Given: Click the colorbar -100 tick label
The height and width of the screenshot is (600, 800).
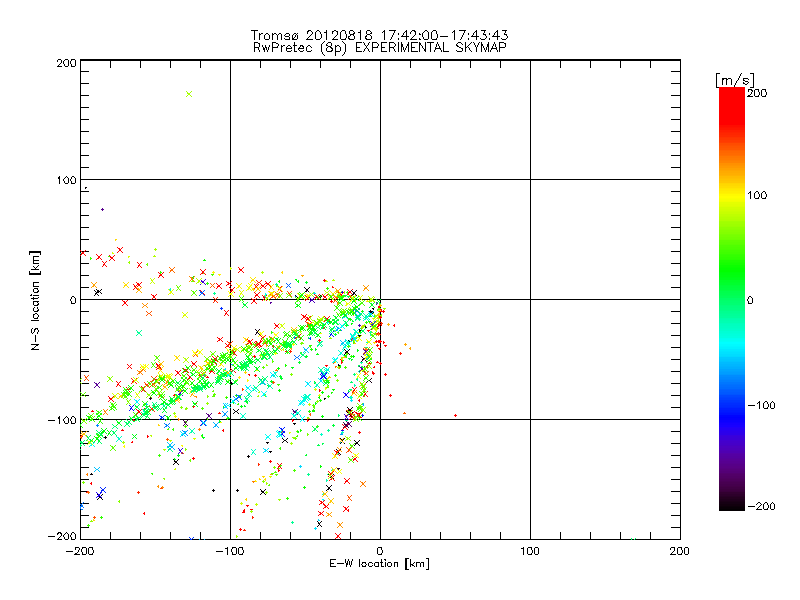Looking at the screenshot, I should point(762,406).
